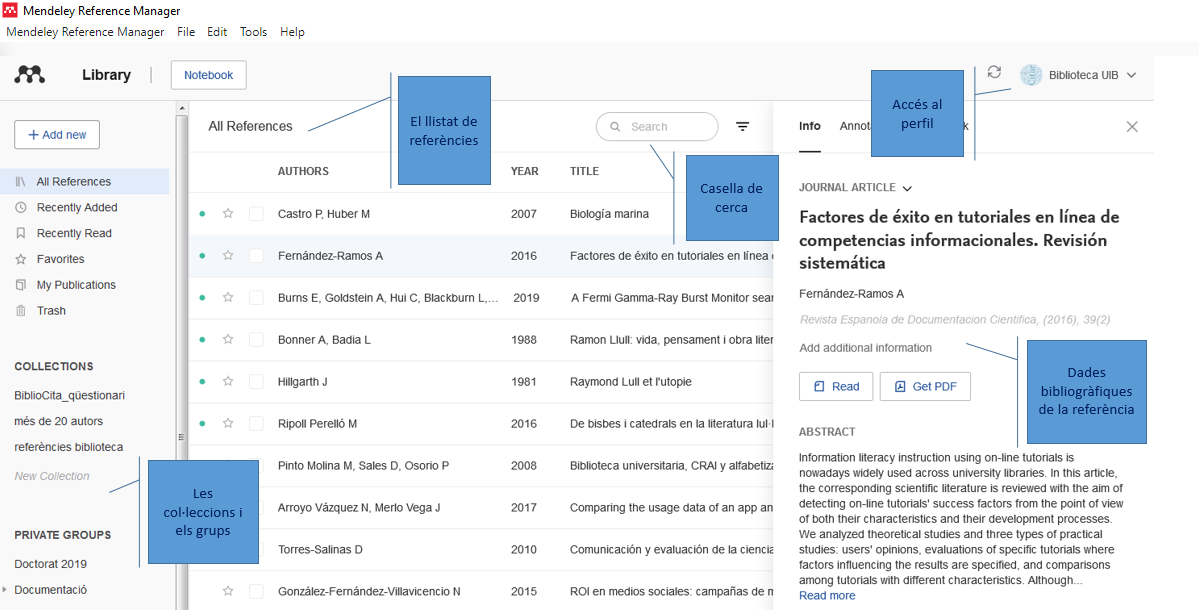
Task: Click the Add new button
Action: tap(57, 134)
